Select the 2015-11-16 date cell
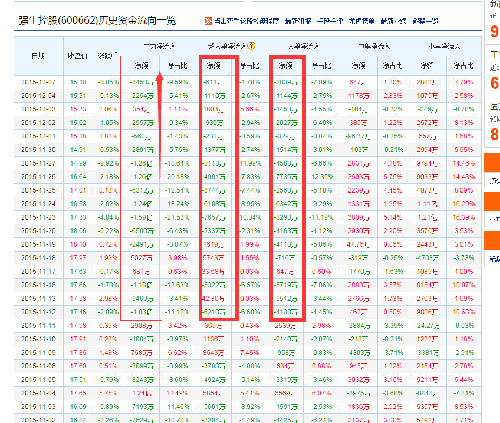 38,285
